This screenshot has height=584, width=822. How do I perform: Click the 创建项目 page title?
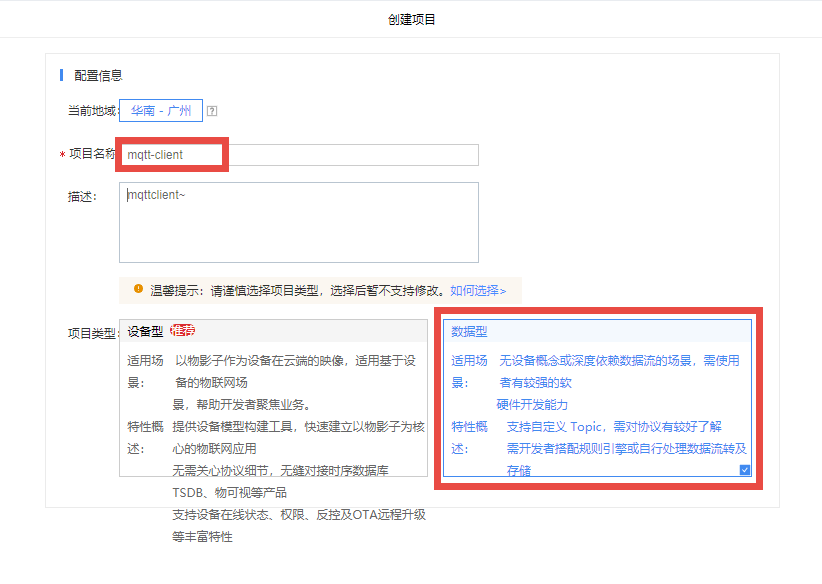click(410, 17)
